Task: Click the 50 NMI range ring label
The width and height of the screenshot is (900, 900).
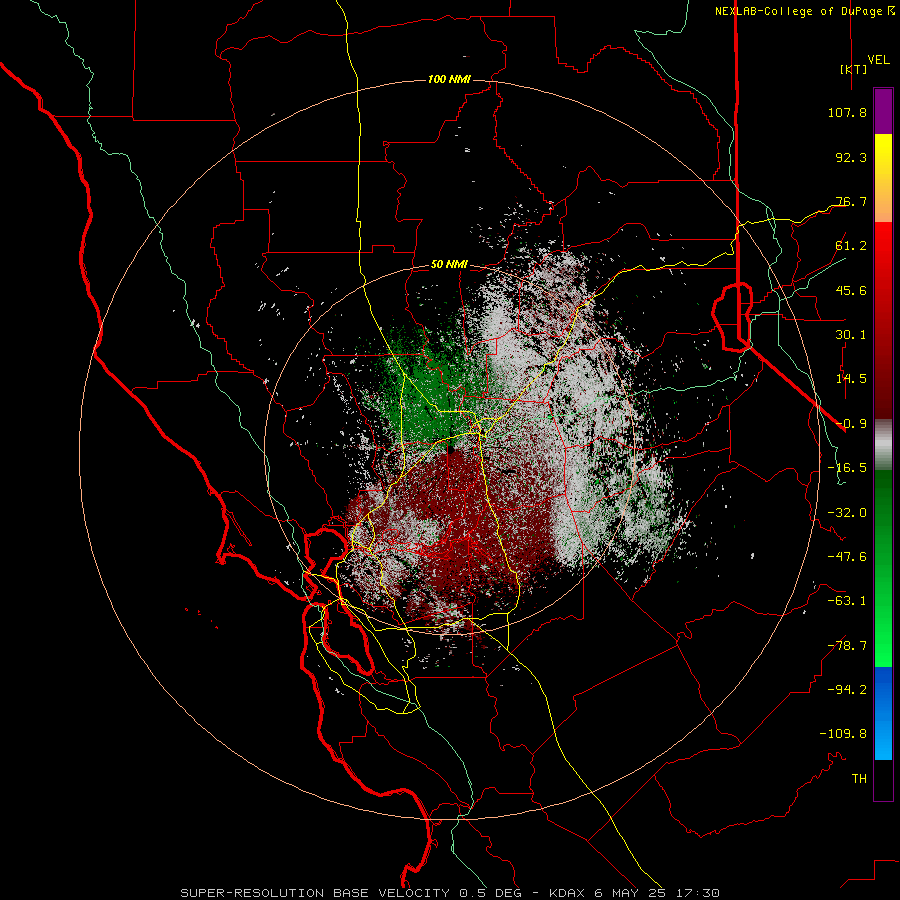Action: tap(449, 265)
